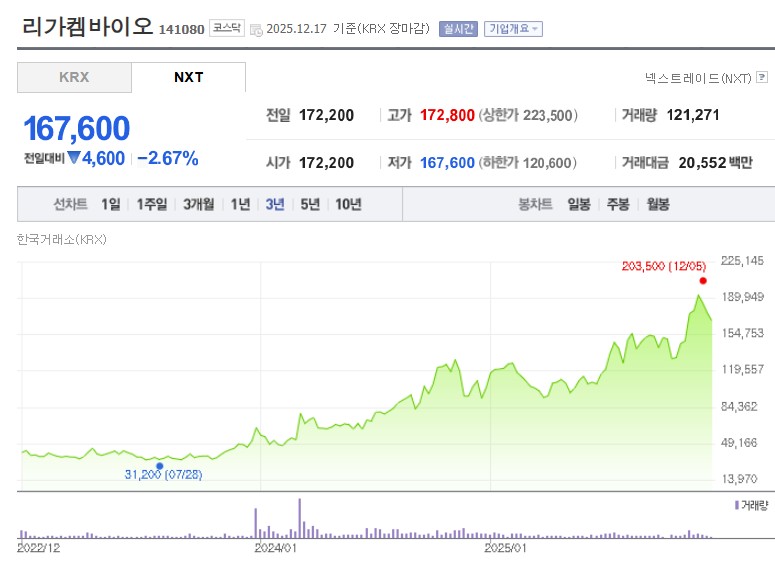
Task: Click the 넥스트레이드(NXT) label
Action: click(x=698, y=78)
